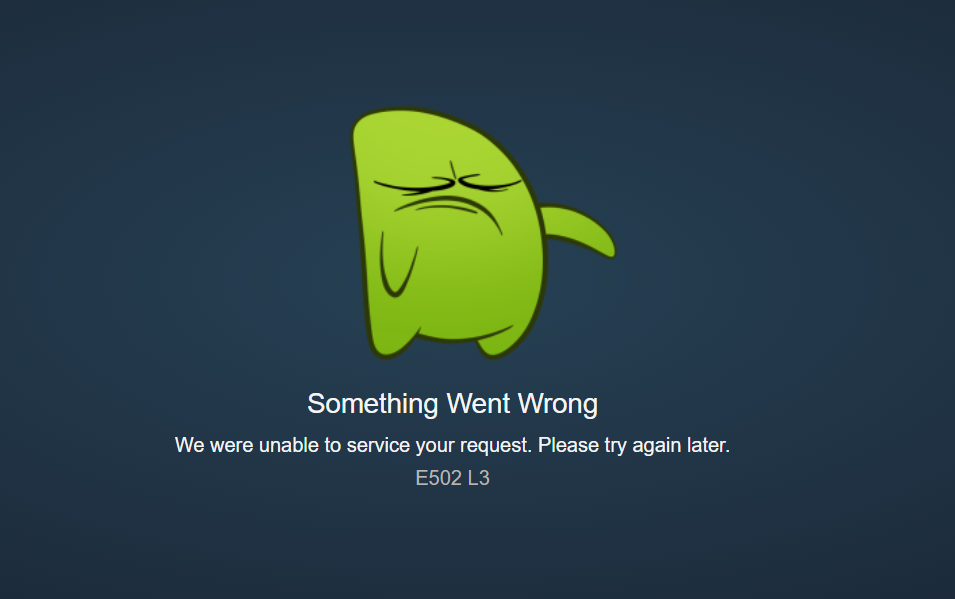Click the word "Went" in the heading
This screenshot has width=955, height=599.
click(478, 403)
